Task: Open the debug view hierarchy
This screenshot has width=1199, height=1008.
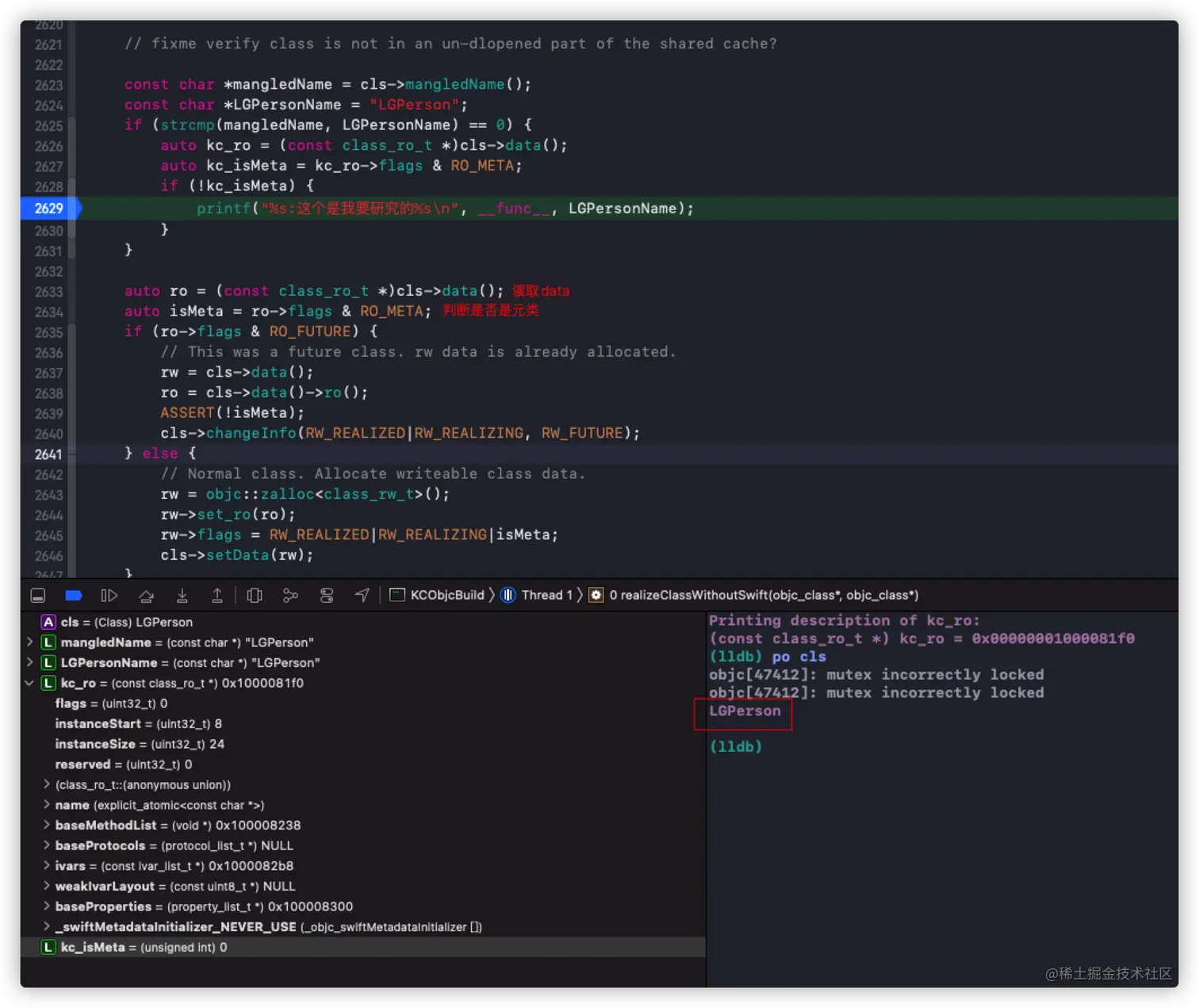Action: pos(255,596)
